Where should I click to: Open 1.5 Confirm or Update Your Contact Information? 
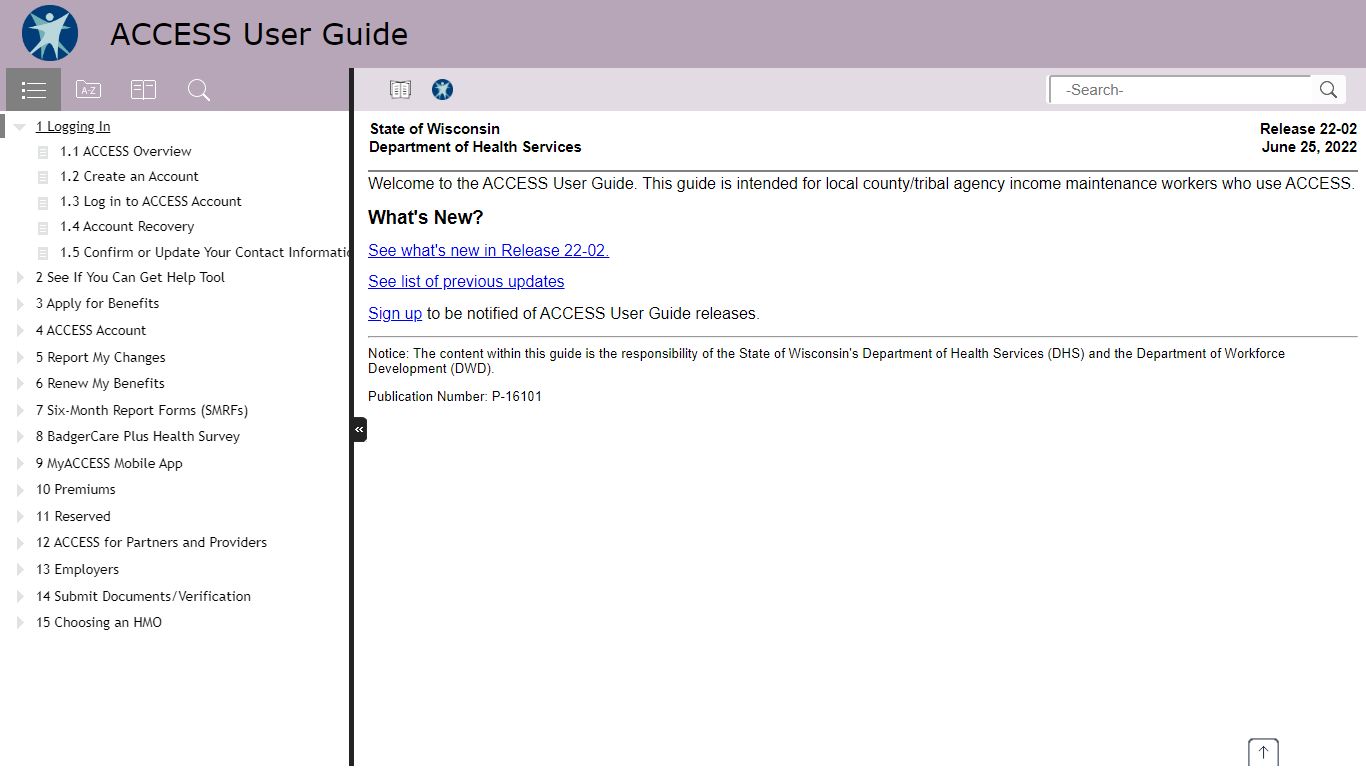(x=204, y=252)
